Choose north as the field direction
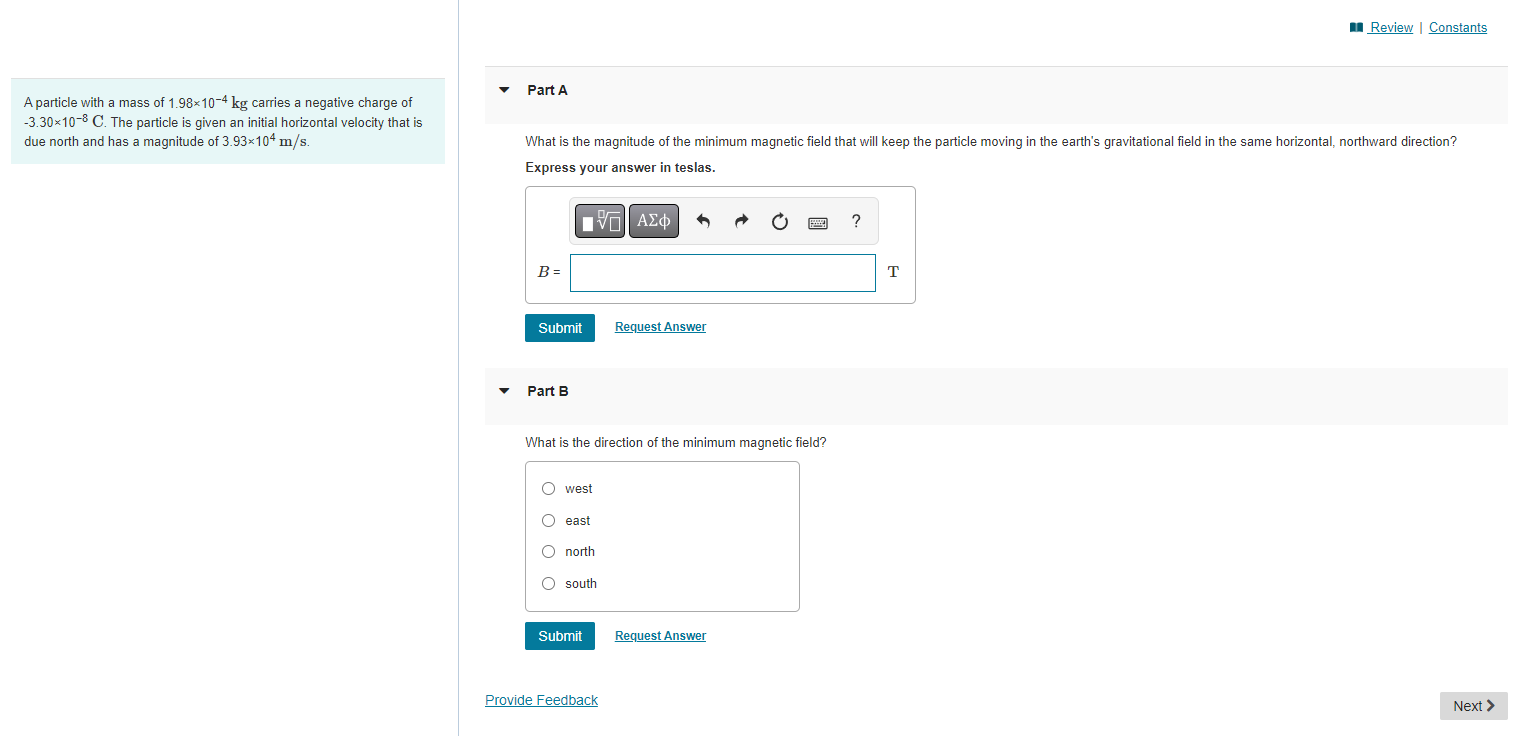Viewport: 1522px width, 736px height. click(x=548, y=551)
